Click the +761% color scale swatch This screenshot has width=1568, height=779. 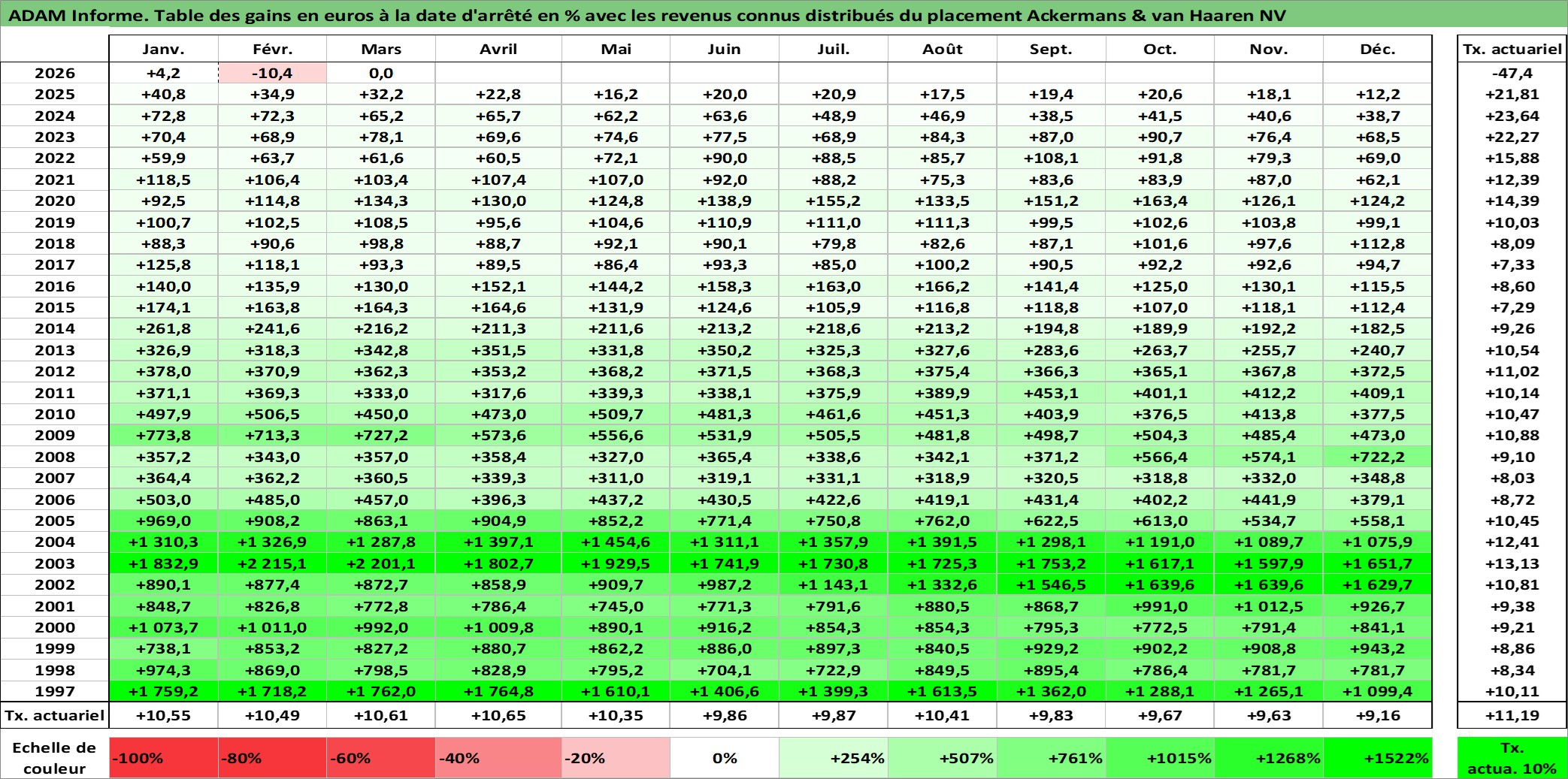pos(1052,758)
